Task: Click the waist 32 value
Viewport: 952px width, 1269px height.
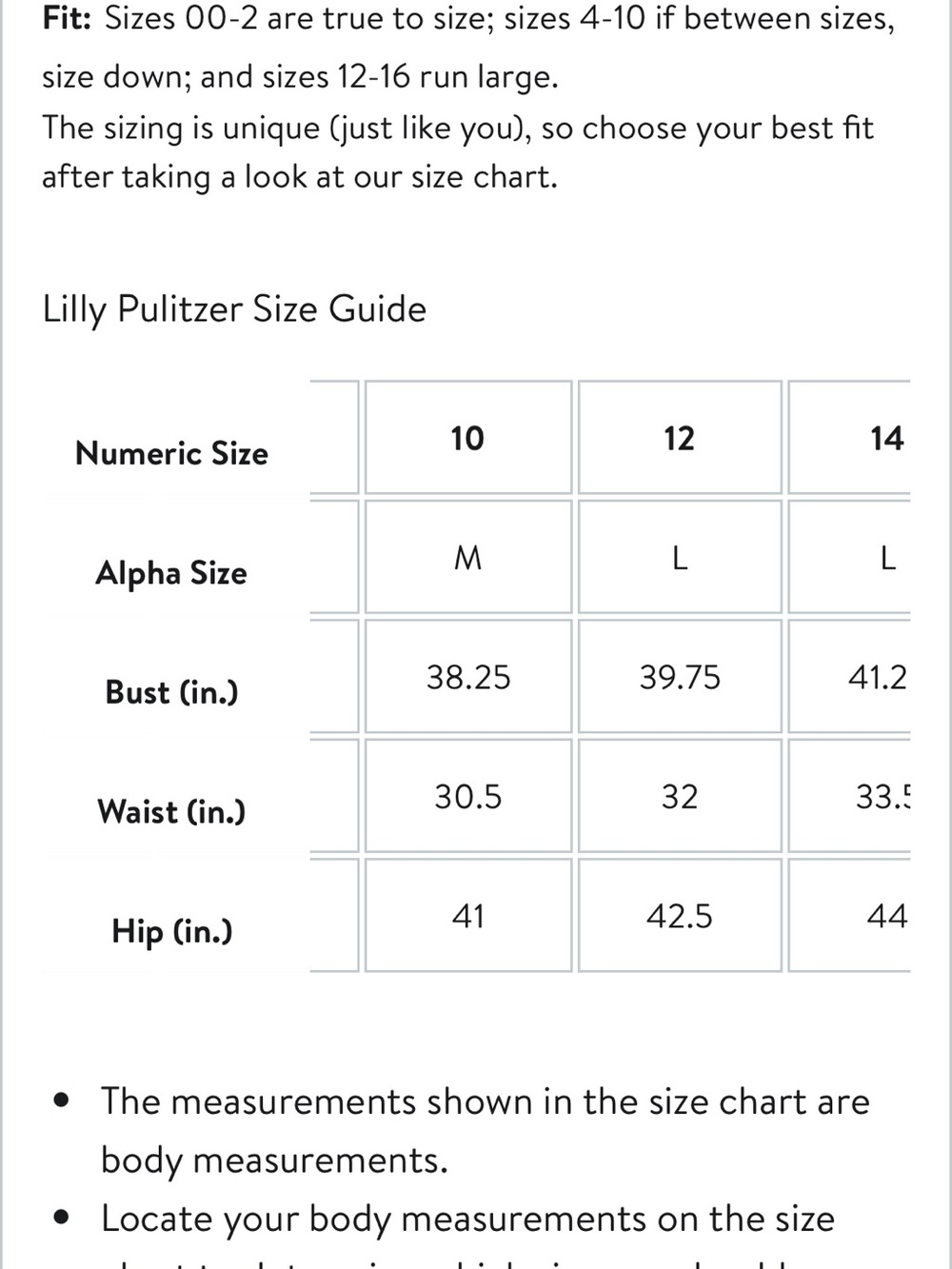Action: 680,796
